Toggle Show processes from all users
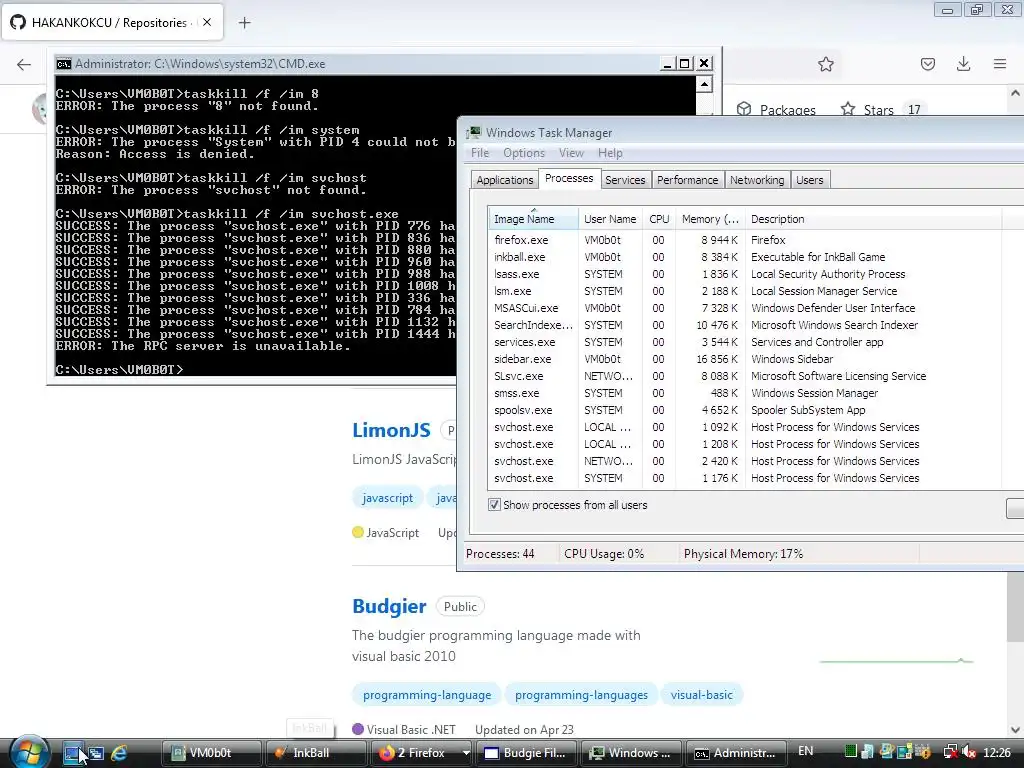Viewport: 1024px width, 768px height. (494, 505)
